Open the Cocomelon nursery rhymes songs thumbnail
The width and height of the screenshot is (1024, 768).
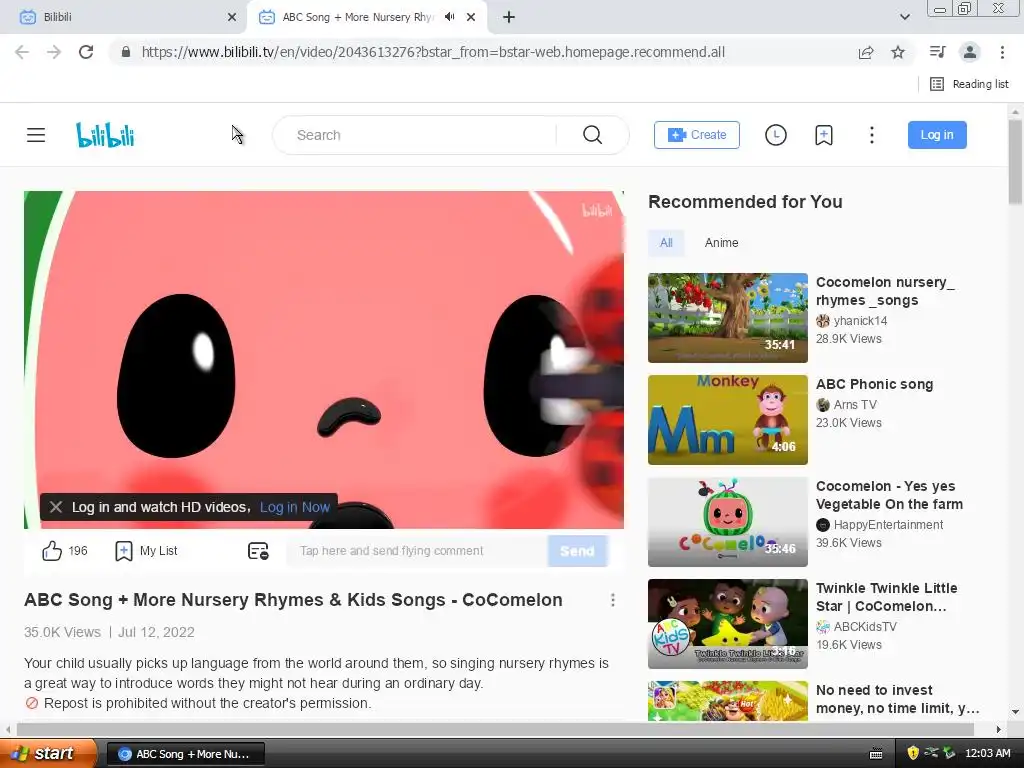point(728,318)
